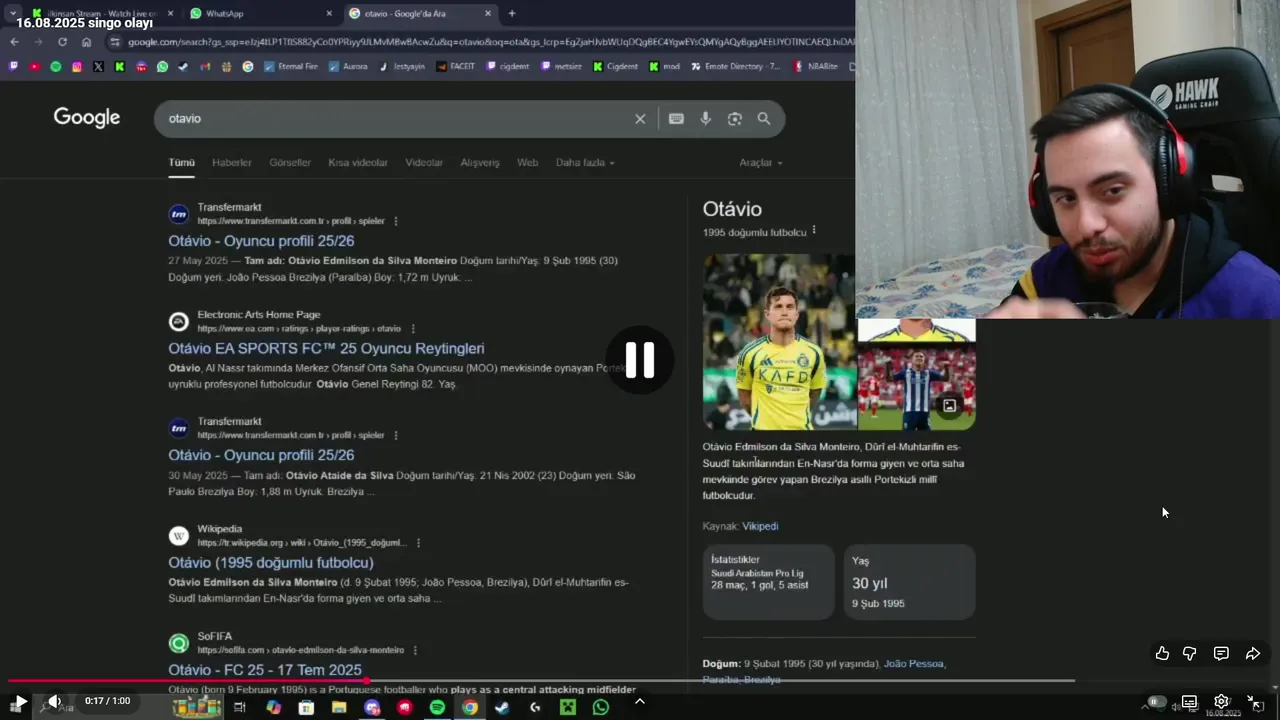Mute the video with the volume icon

click(54, 702)
